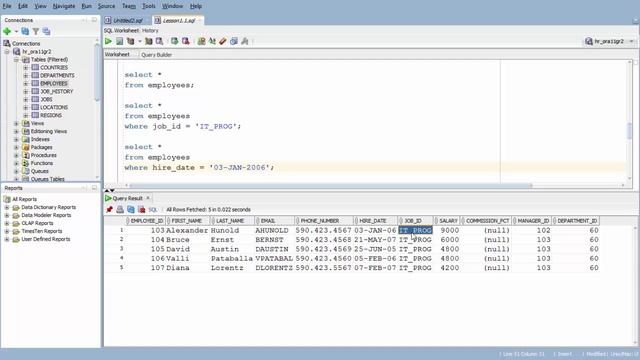This screenshot has width=640, height=360.
Task: Click the Connections tree vertical scrollbar
Action: [97, 71]
